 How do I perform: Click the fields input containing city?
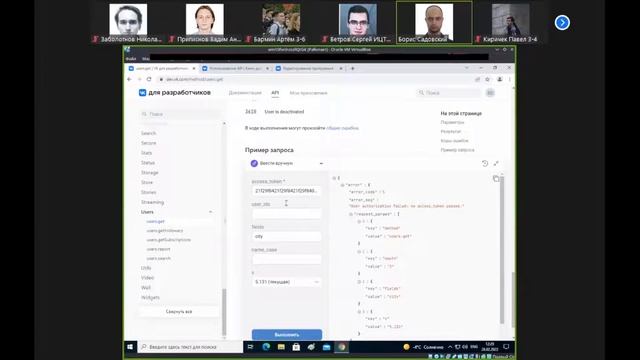287,236
